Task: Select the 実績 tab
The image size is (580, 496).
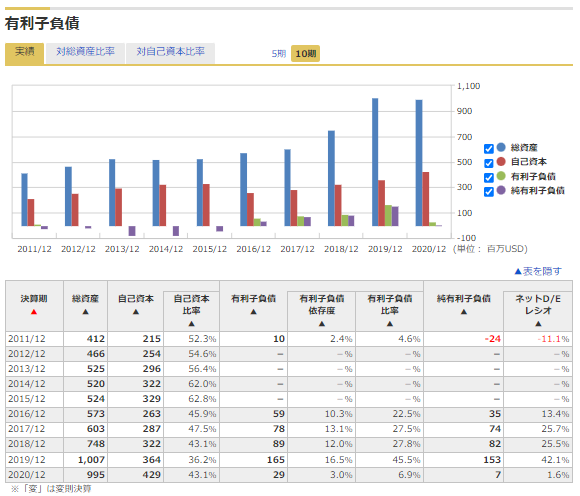Action: (25, 53)
